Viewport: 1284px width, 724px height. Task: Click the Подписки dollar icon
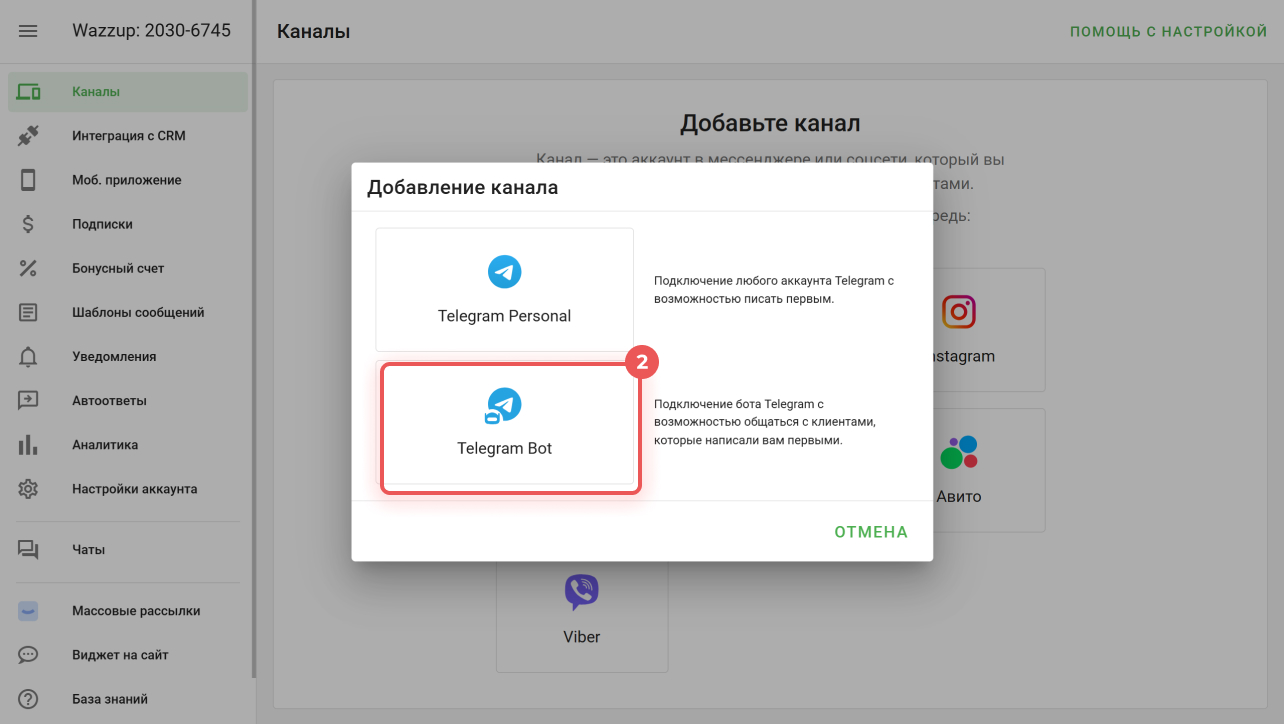[28, 224]
